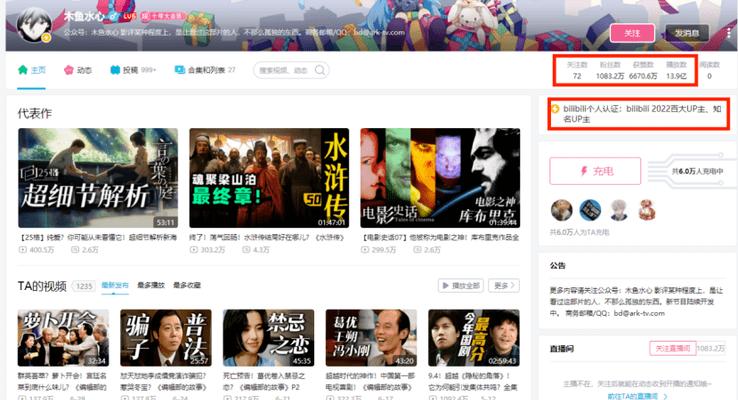Open the first charging supporter avatar
This screenshot has height=400, width=738.
click(x=562, y=210)
